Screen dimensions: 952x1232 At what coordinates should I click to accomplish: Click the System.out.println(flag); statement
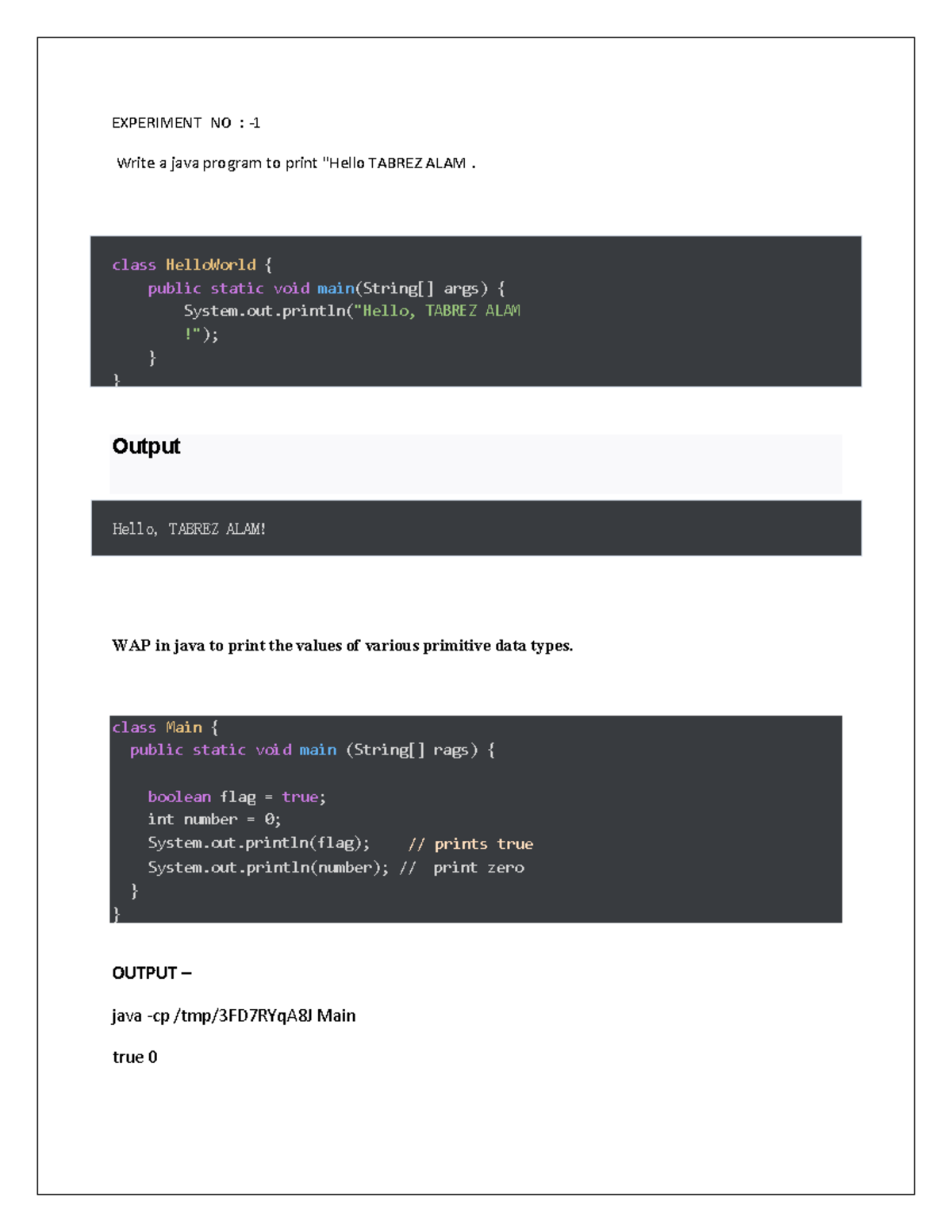(x=259, y=843)
